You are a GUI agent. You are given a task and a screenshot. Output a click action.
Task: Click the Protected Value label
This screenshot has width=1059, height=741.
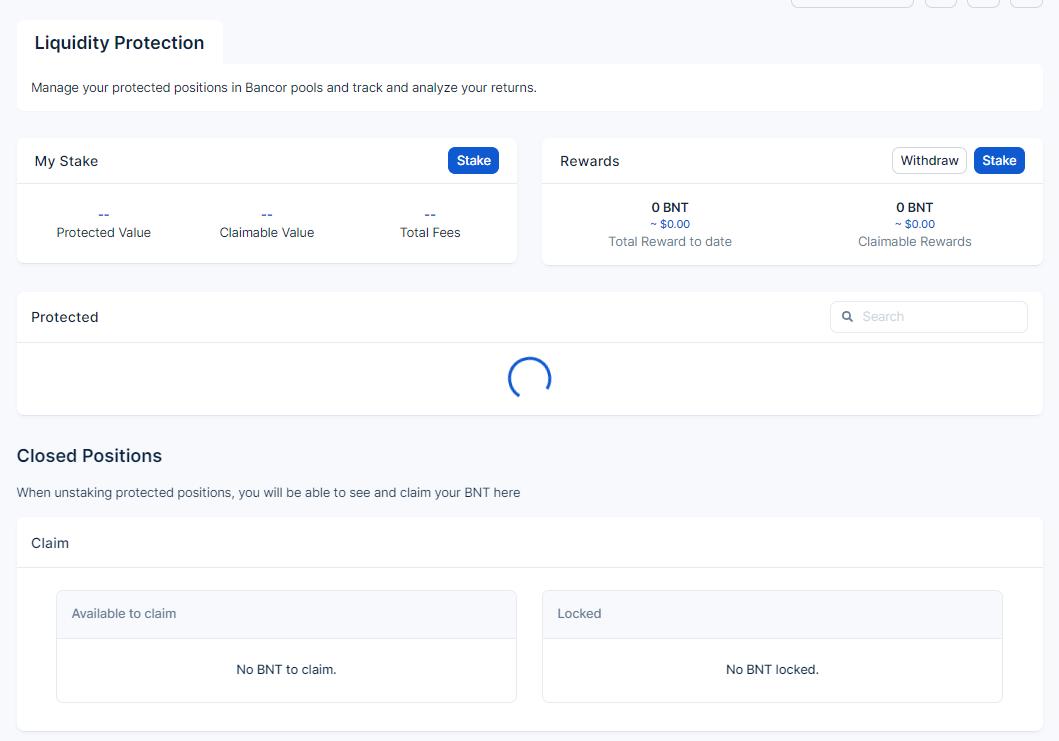click(103, 232)
